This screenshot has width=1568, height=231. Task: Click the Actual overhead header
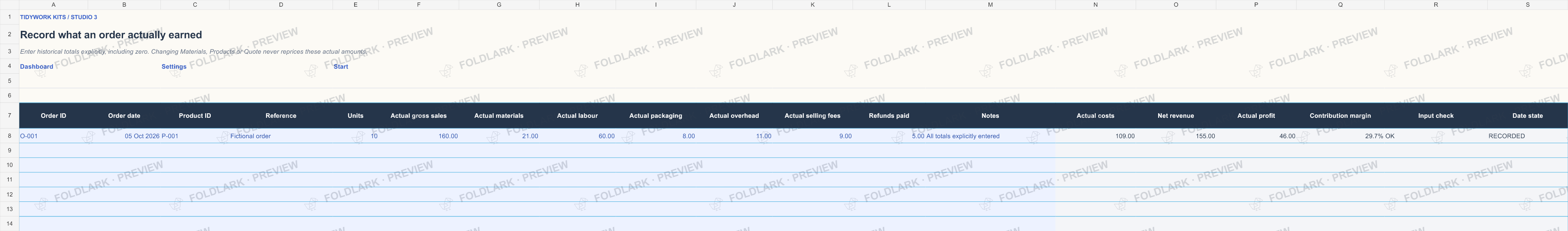[734, 116]
